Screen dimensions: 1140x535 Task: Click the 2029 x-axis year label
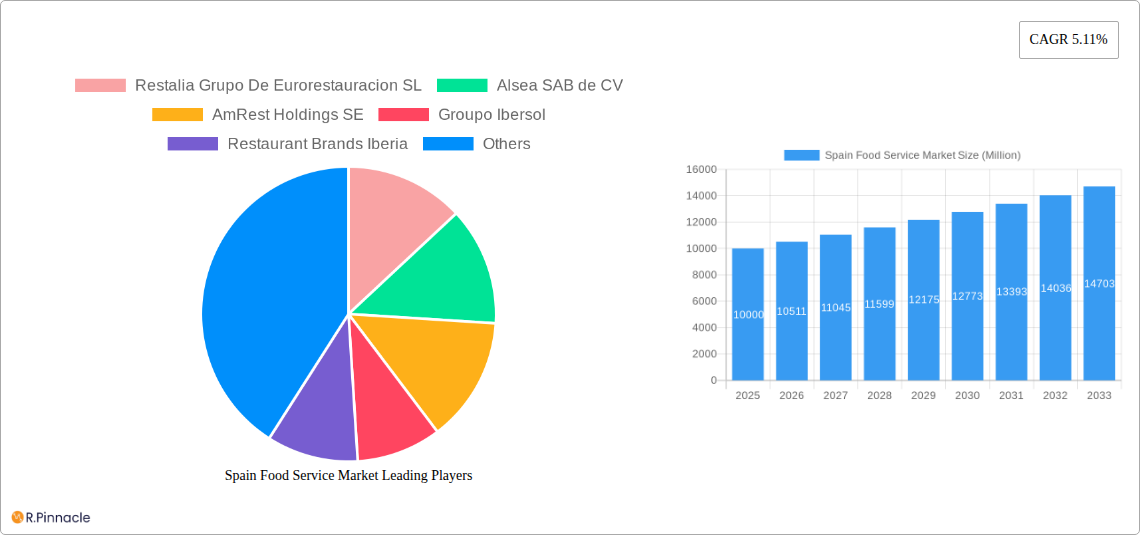coord(923,395)
